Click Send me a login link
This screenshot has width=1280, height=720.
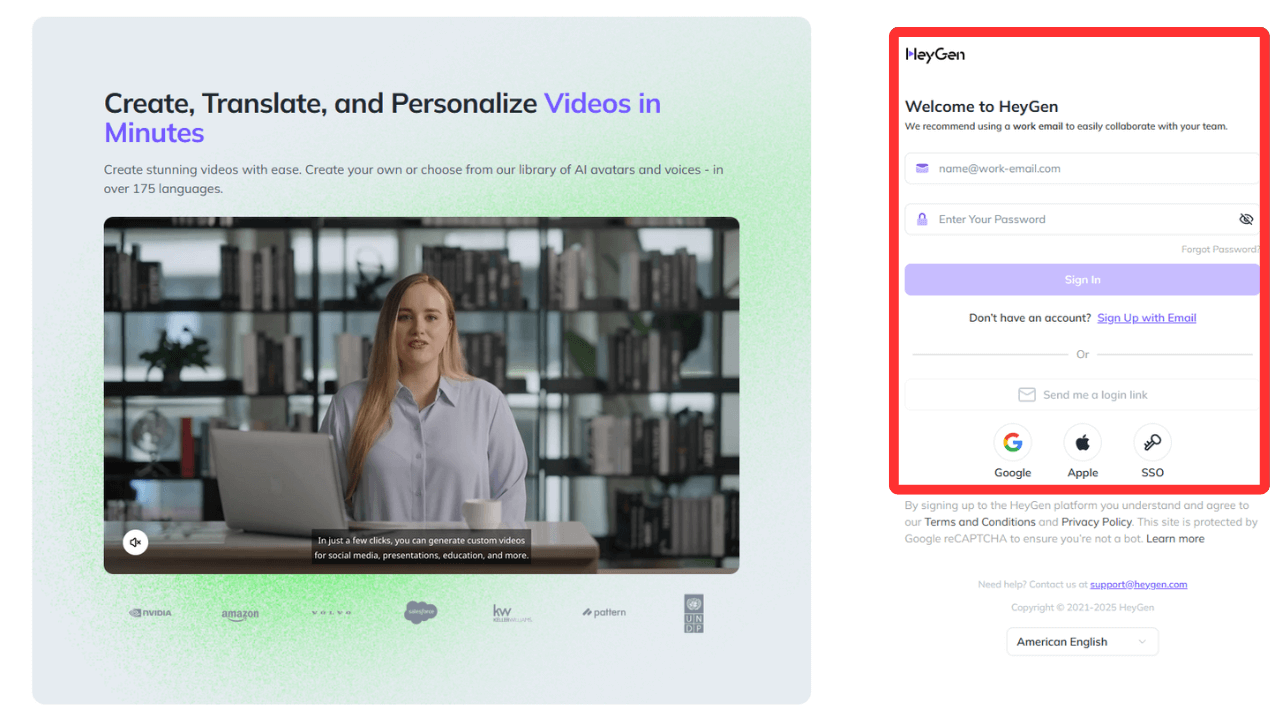click(1082, 395)
